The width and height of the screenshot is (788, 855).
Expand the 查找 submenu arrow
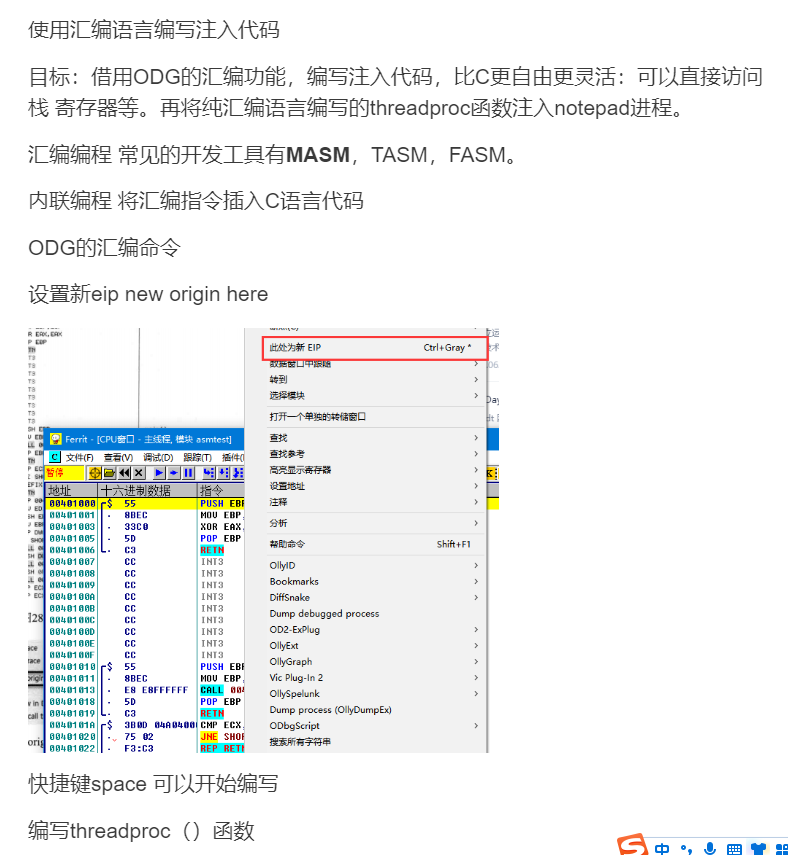pos(476,438)
